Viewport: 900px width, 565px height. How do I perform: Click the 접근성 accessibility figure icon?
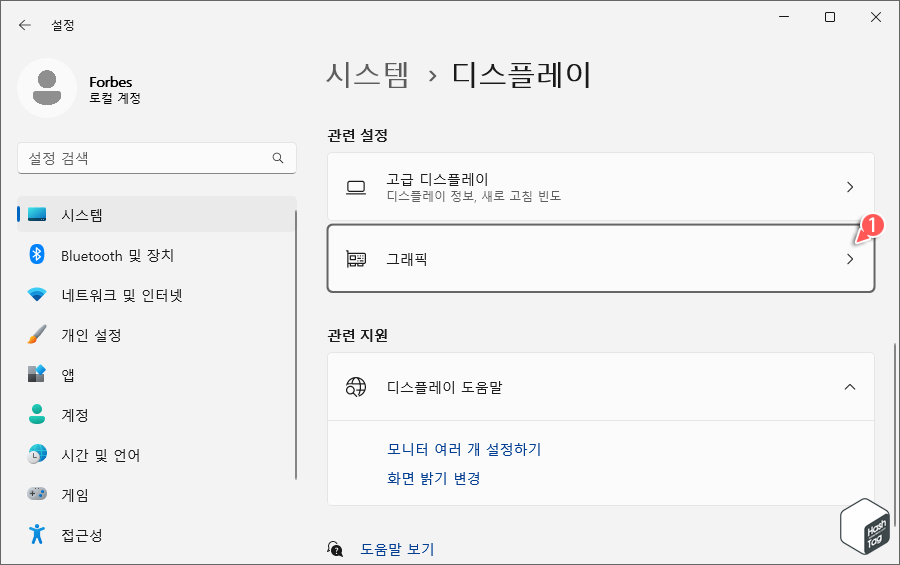pyautogui.click(x=37, y=534)
